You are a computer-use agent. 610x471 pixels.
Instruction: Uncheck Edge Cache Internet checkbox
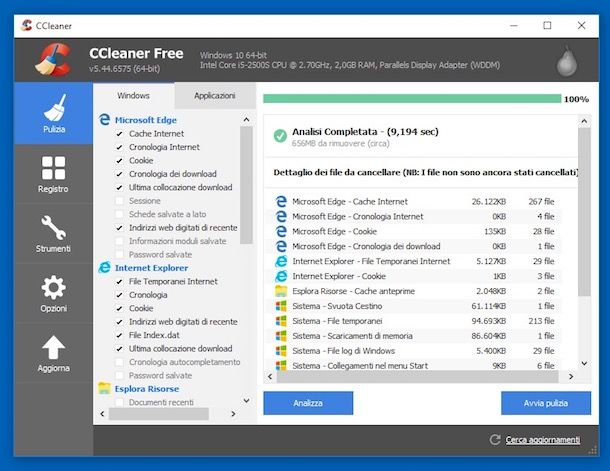click(x=119, y=134)
